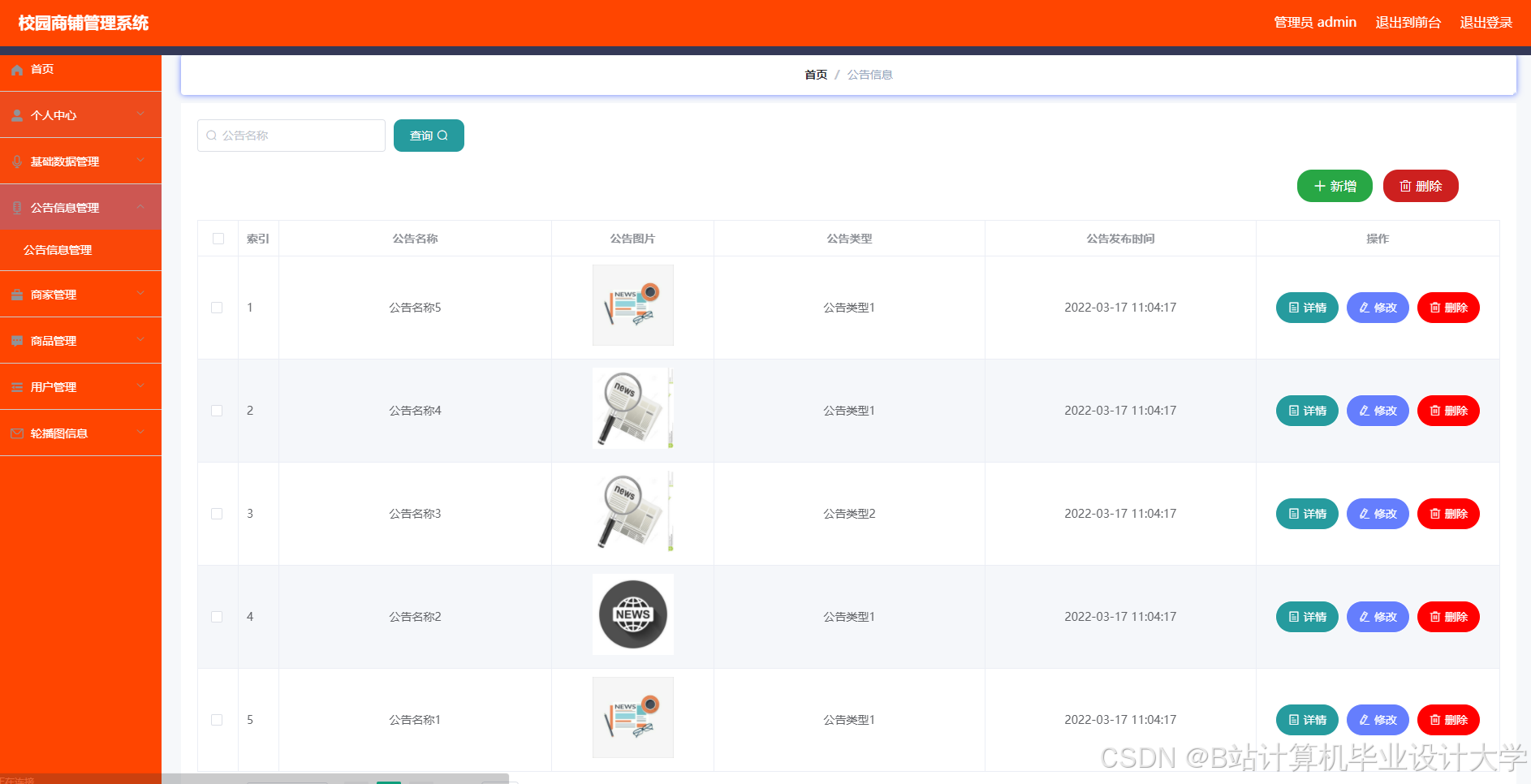Expand the 个人中心 menu chevron
Viewport: 1531px width, 784px height.
tap(140, 114)
